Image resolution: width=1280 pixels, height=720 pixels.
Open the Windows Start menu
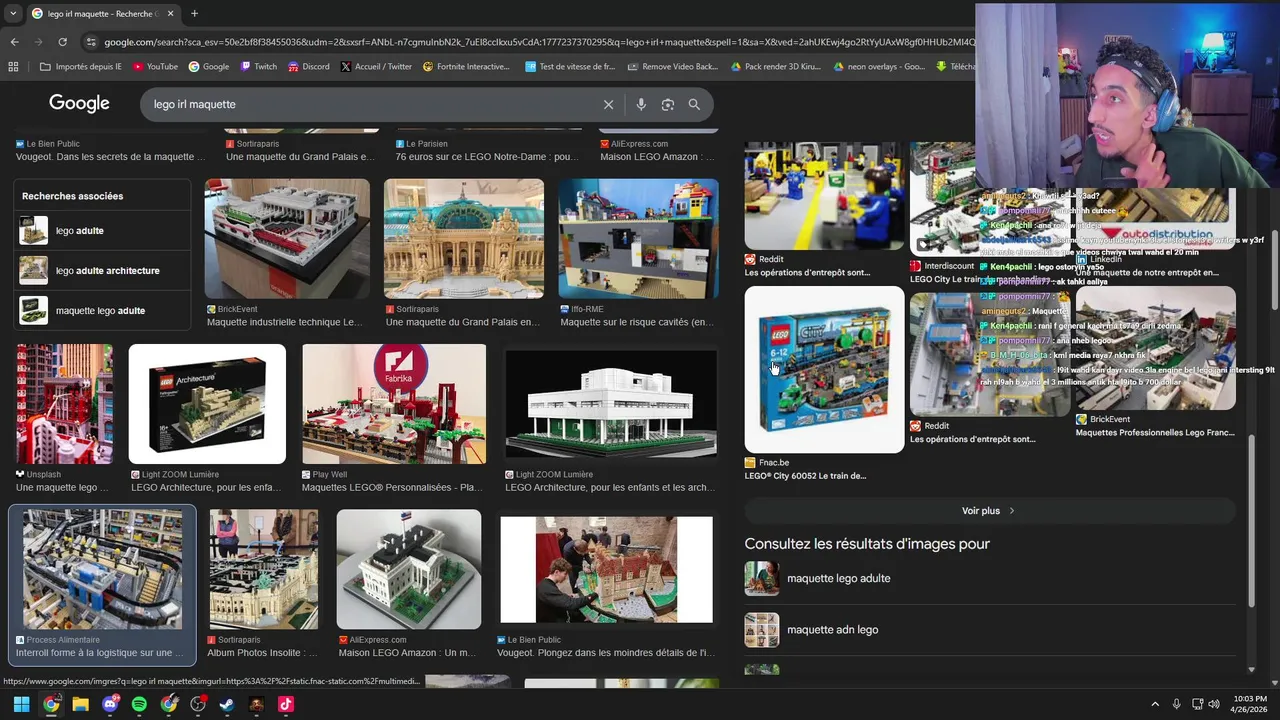click(x=21, y=704)
